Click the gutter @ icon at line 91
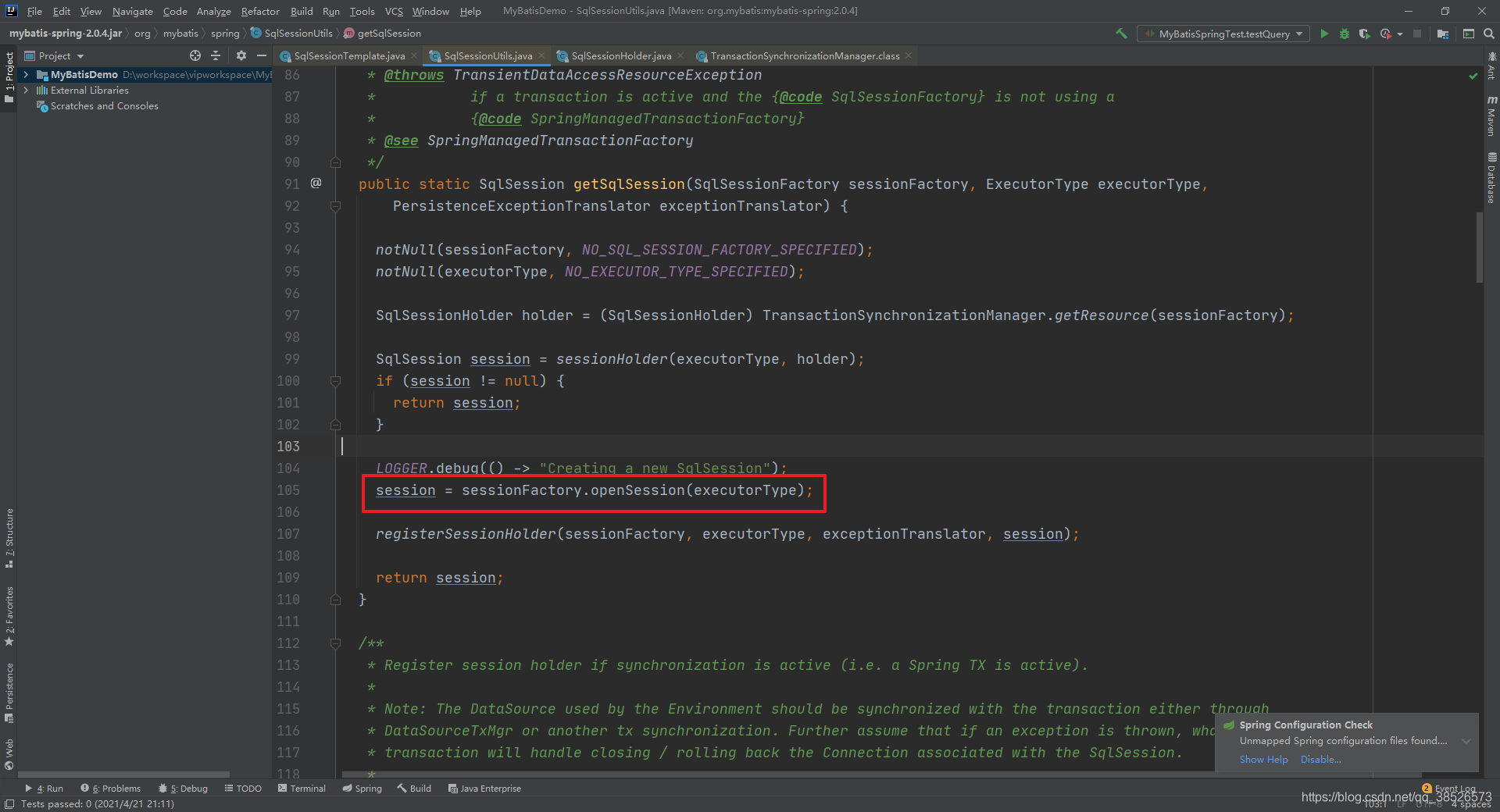The width and height of the screenshot is (1500, 812). click(316, 183)
